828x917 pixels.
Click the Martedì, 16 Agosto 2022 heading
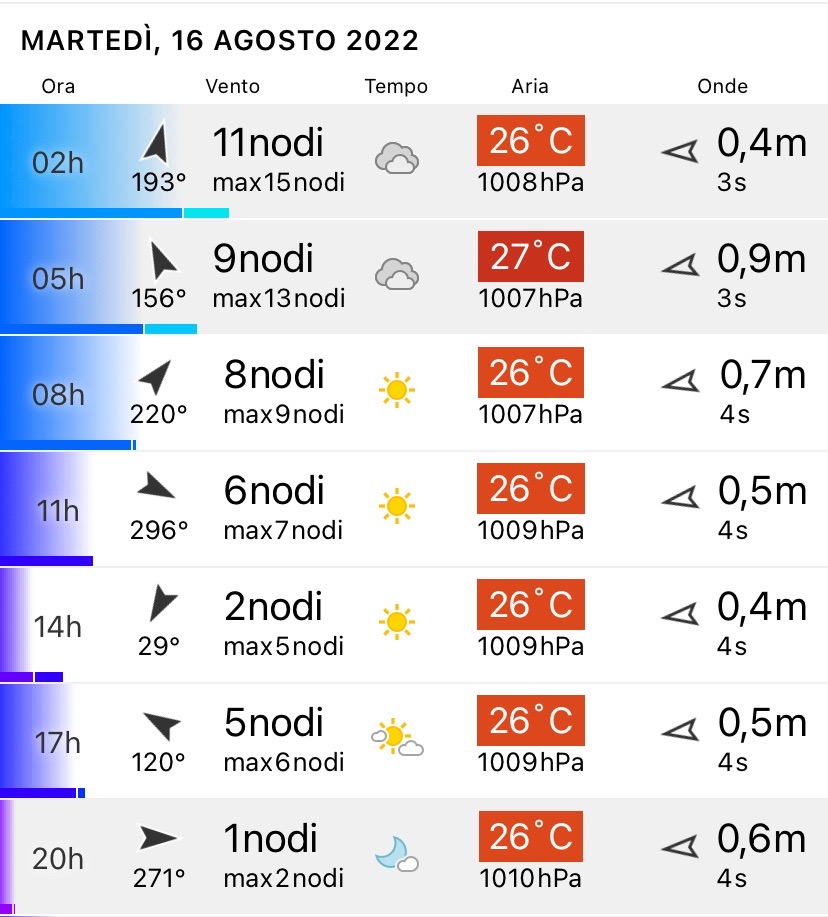coord(220,41)
